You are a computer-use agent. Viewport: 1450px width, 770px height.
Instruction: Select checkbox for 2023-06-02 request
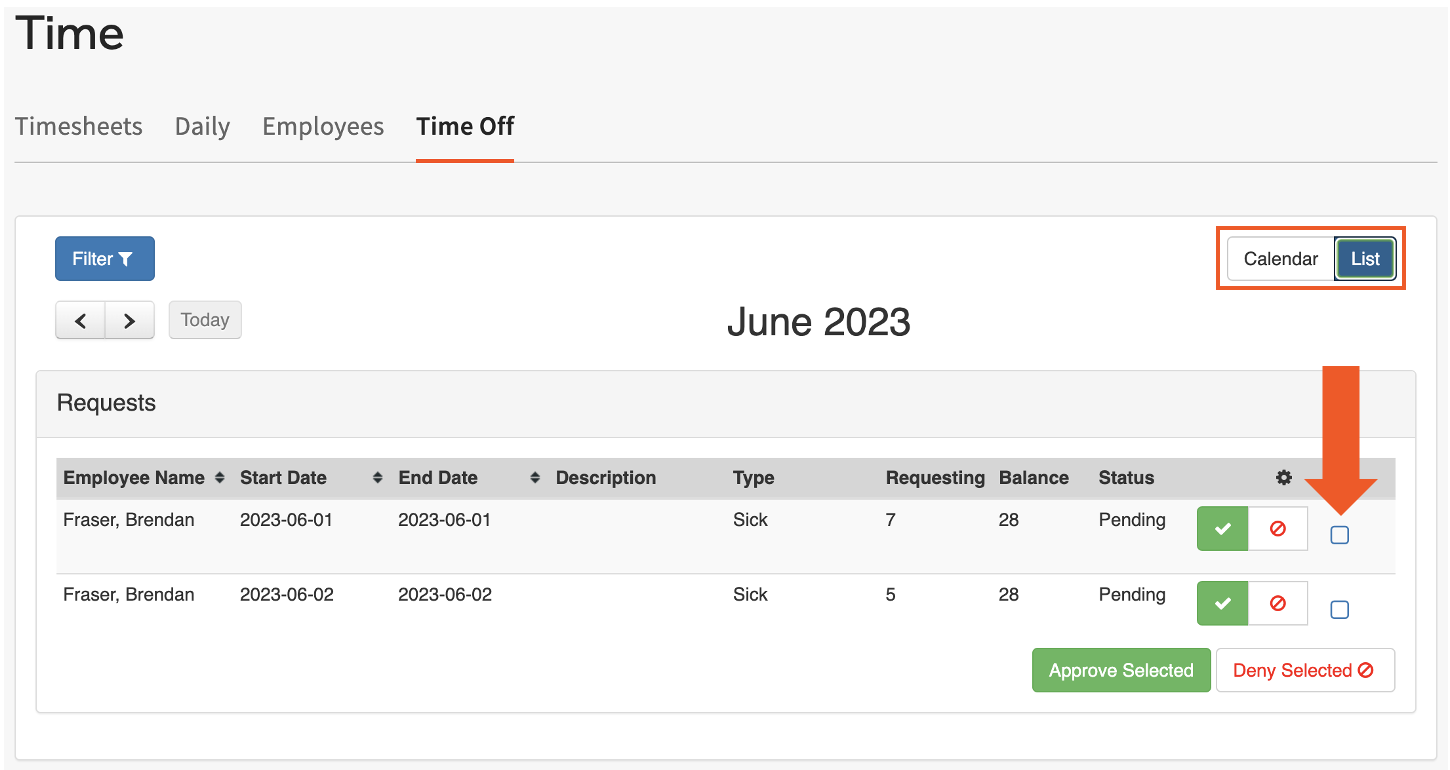coord(1340,610)
